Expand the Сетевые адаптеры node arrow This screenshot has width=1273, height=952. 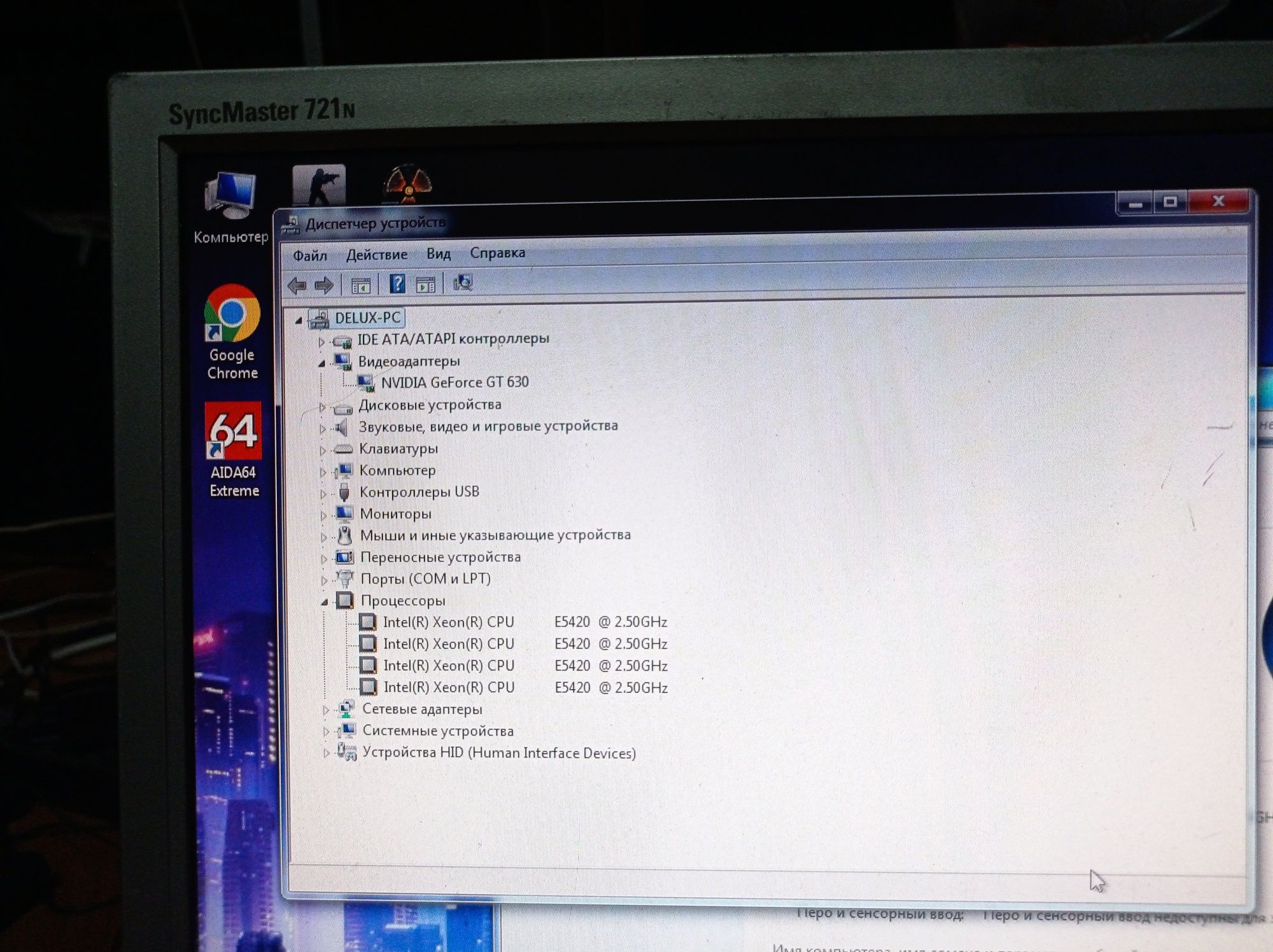[x=326, y=710]
